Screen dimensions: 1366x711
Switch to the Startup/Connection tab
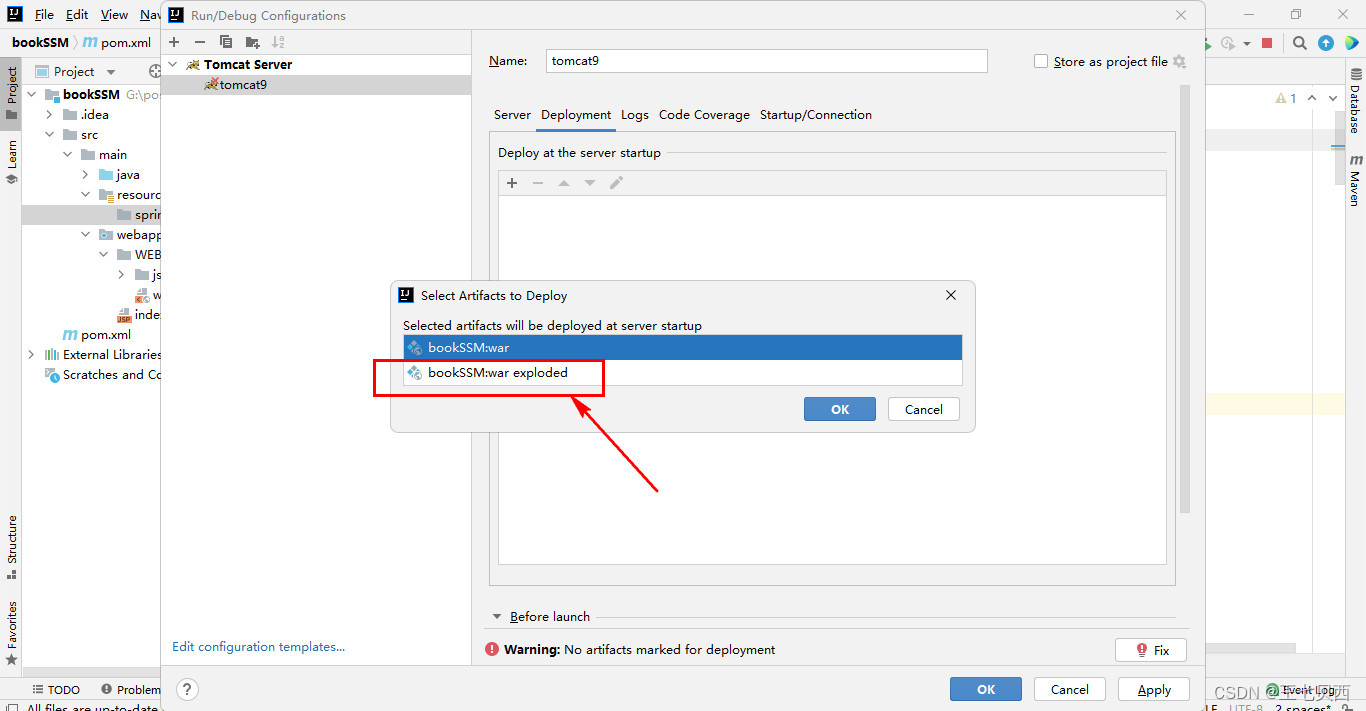pyautogui.click(x=816, y=115)
